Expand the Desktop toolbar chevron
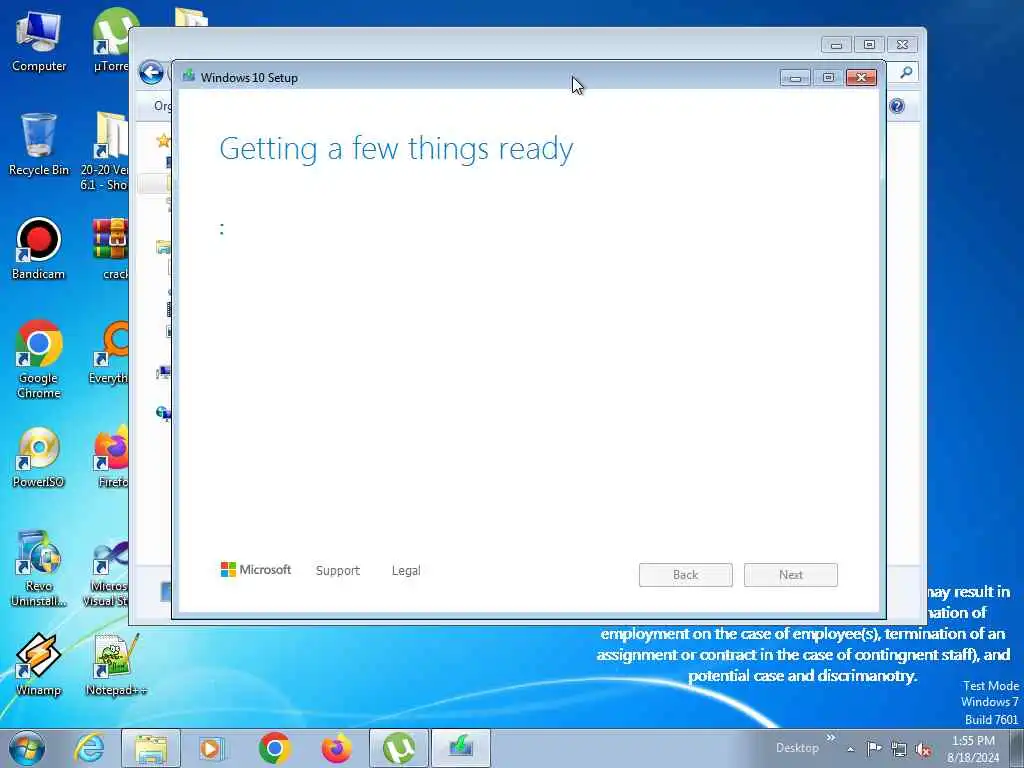Image resolution: width=1024 pixels, height=768 pixels. [x=831, y=738]
